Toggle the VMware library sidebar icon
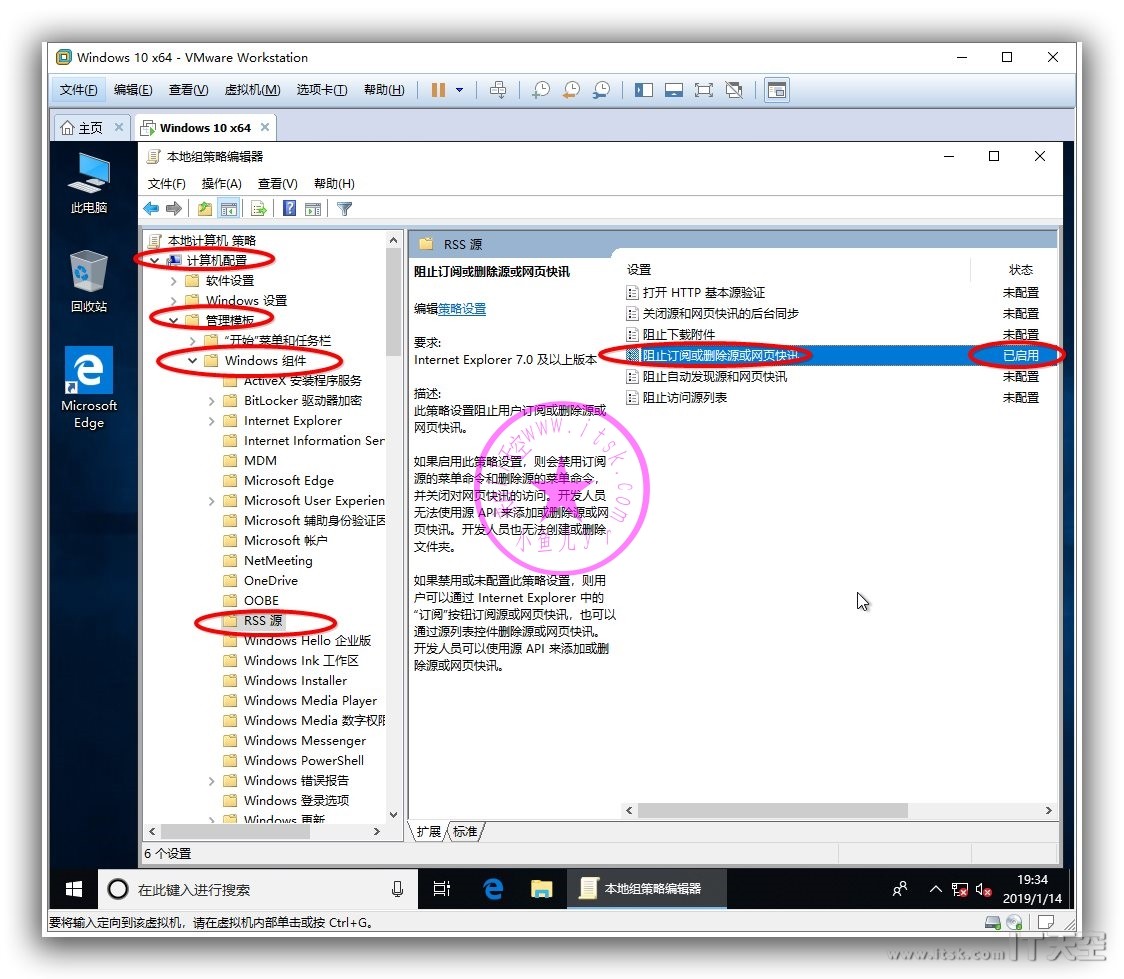 [x=644, y=90]
